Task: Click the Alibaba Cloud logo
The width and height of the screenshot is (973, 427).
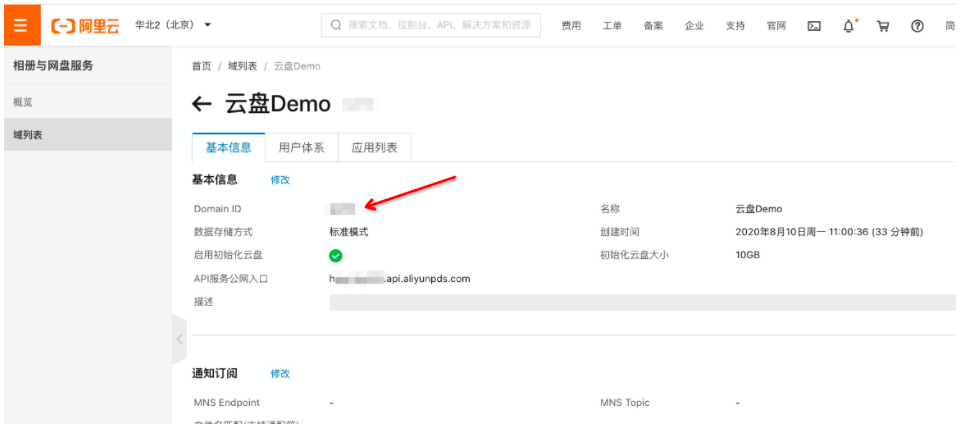Action: (x=85, y=25)
